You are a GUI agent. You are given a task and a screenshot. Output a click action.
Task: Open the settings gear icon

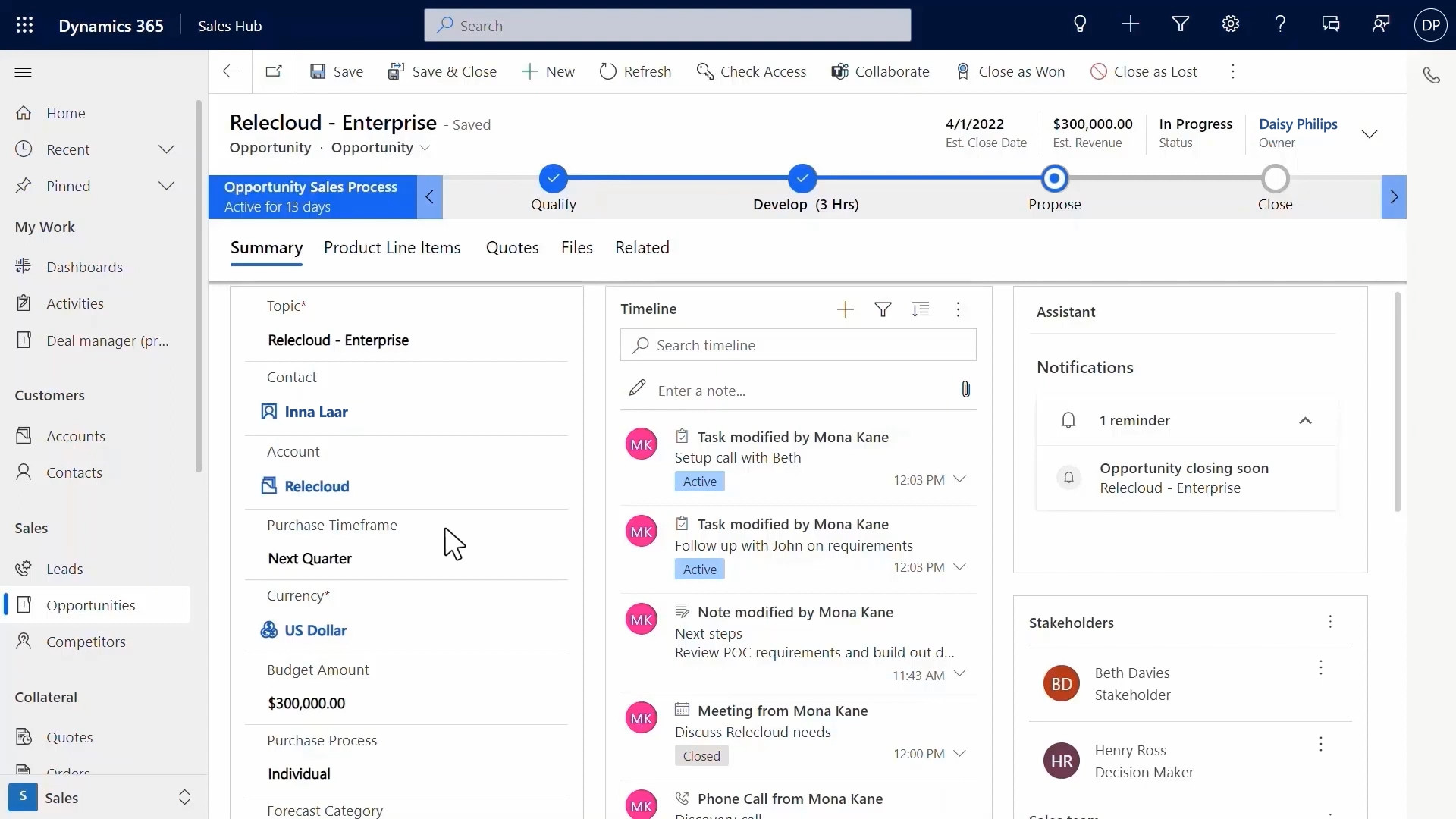[1230, 25]
